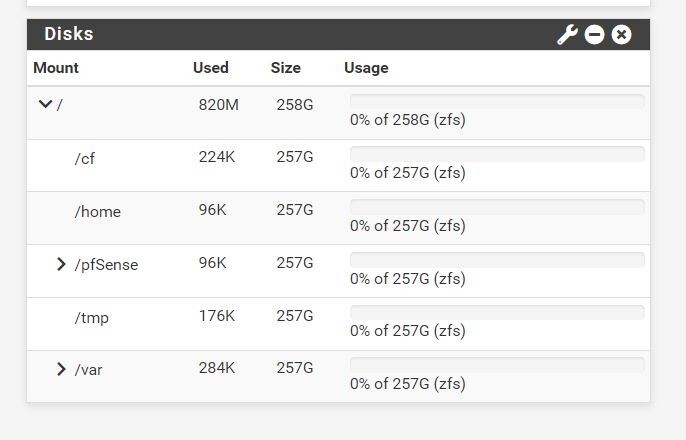Minimize the Disks widget panel
Viewport: 686px width, 440px height.
595,35
